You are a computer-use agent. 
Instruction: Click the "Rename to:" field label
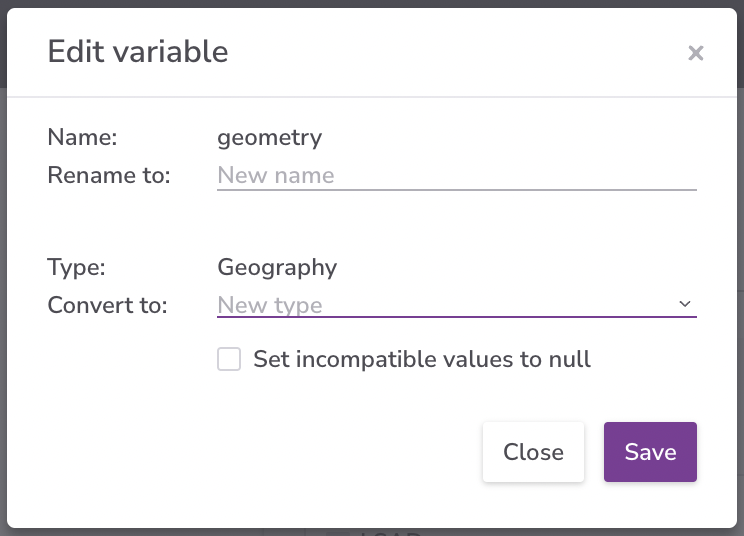point(109,175)
